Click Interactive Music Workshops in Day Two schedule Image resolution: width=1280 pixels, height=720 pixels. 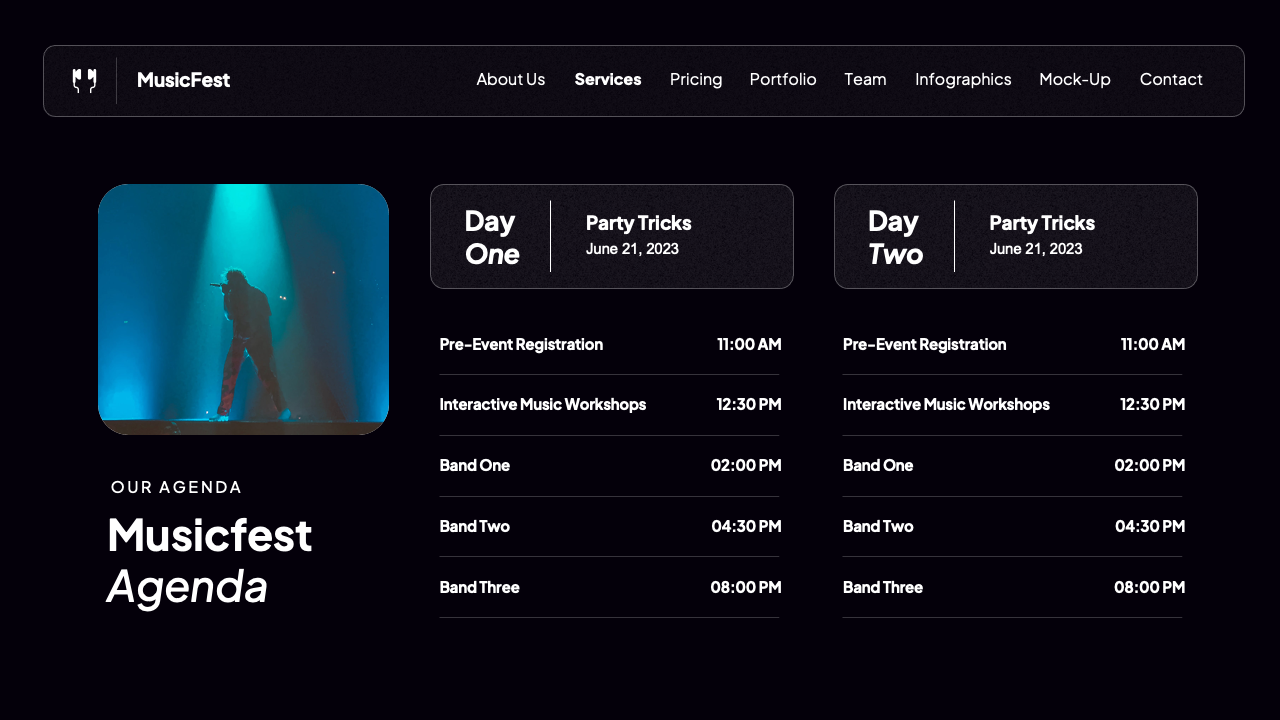point(946,404)
